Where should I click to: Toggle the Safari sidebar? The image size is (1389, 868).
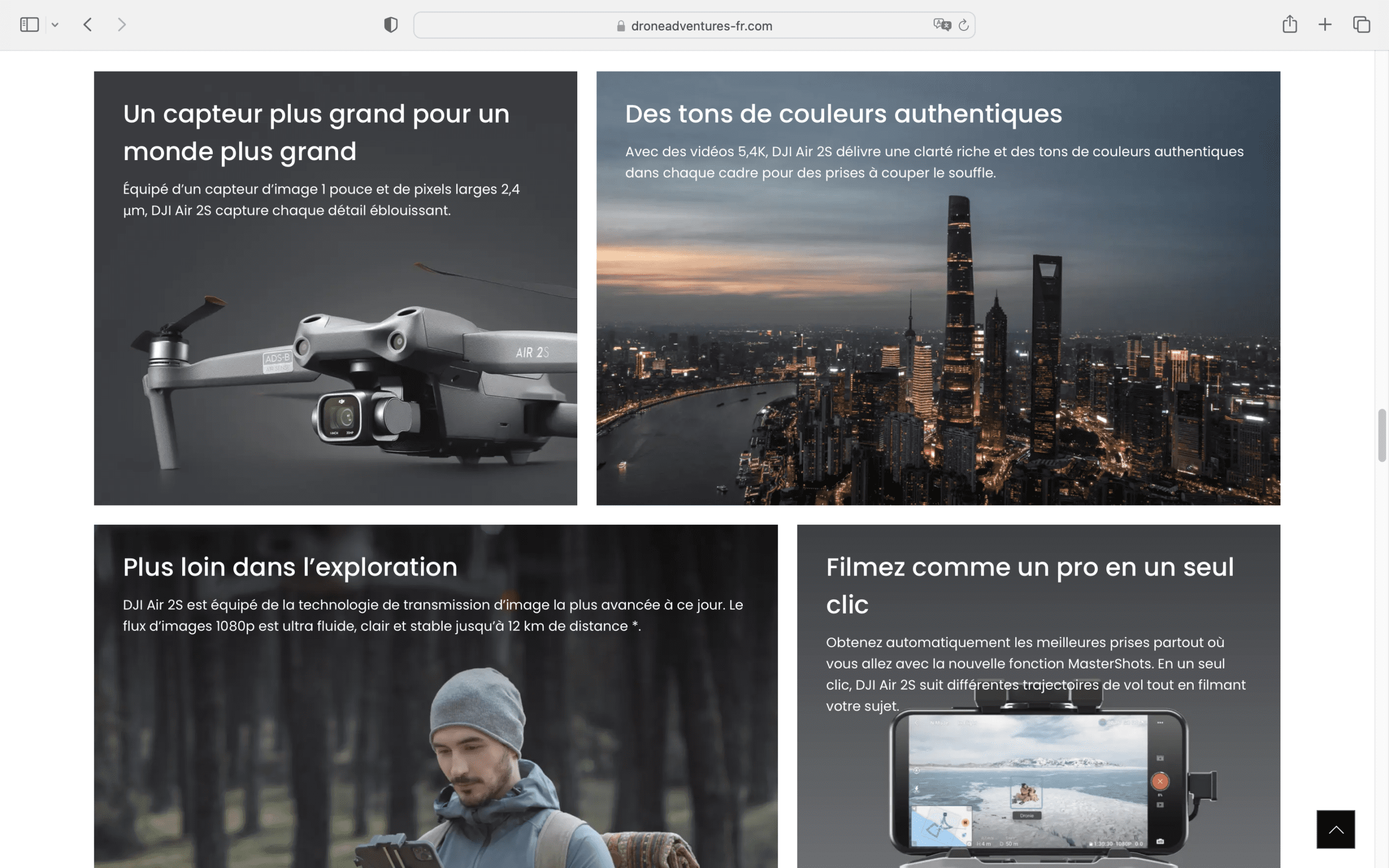[29, 25]
